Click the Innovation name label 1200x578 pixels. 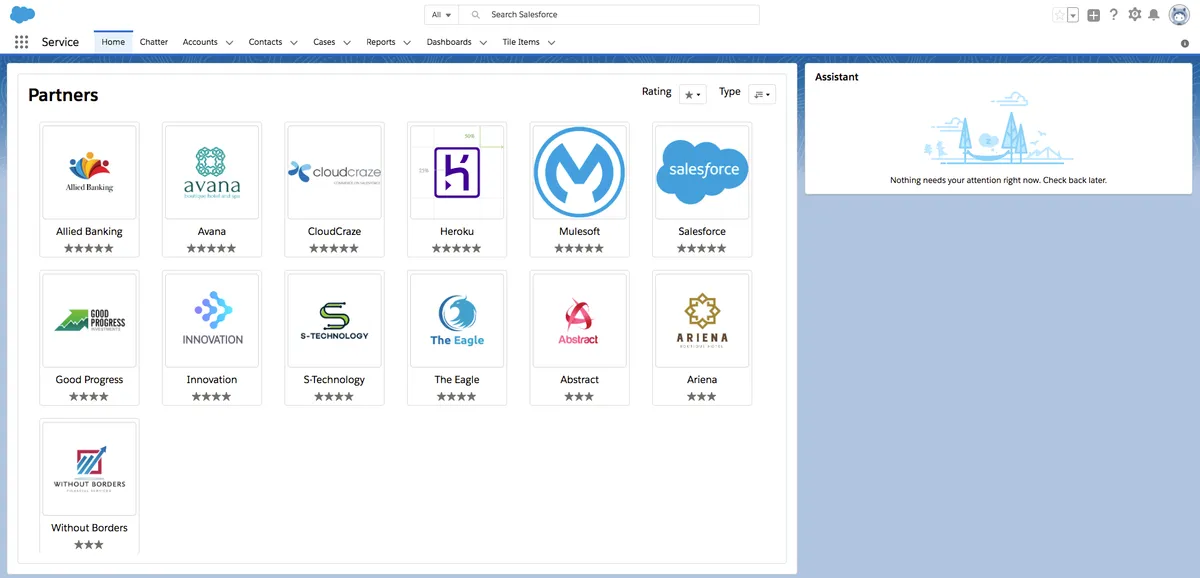(x=212, y=380)
